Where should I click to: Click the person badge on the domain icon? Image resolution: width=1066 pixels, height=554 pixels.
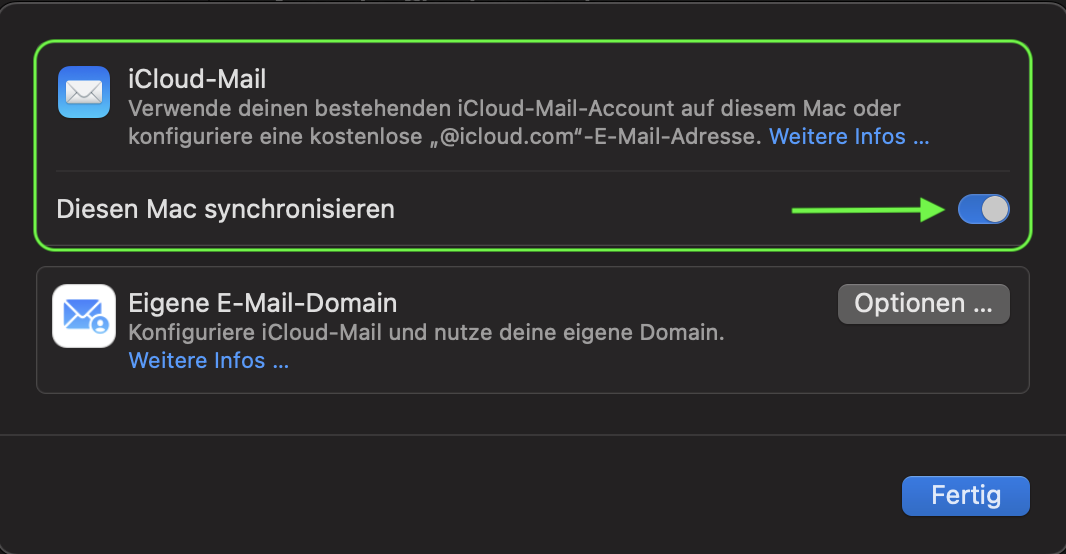(99, 325)
